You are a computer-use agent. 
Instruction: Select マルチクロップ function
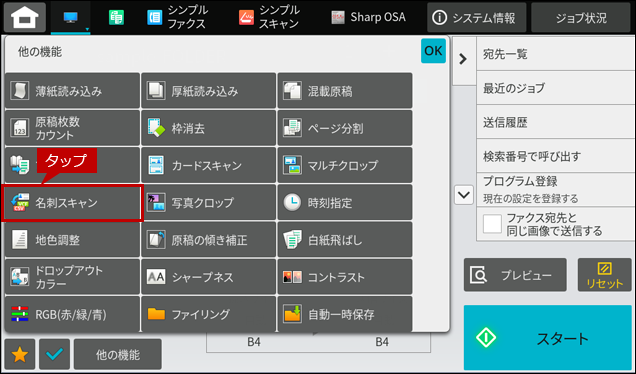pyautogui.click(x=345, y=165)
